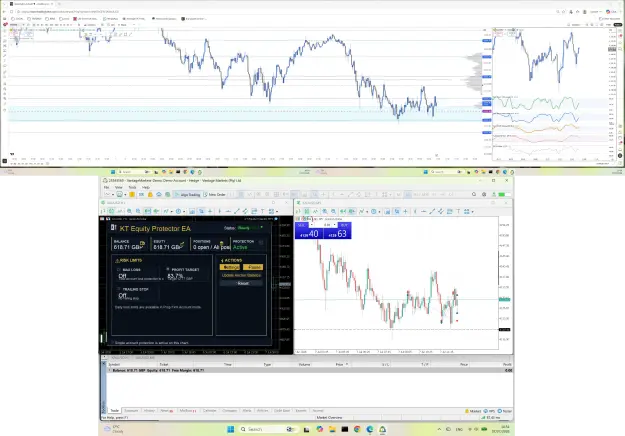Select crosshair tool in left chart toolbar
Screen dimensions: 625x436
pos(210,211)
